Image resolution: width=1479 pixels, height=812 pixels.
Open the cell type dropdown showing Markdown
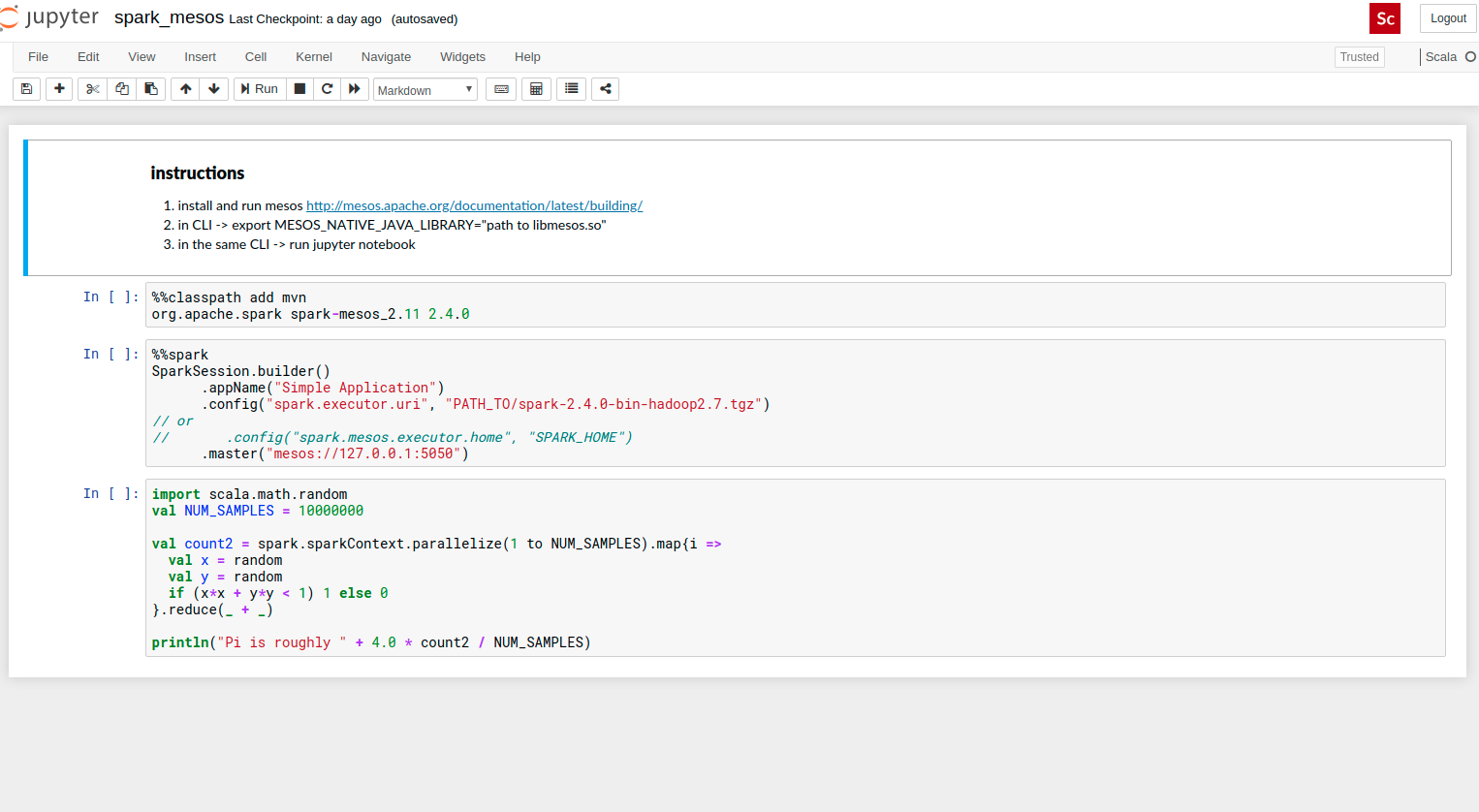(x=425, y=89)
